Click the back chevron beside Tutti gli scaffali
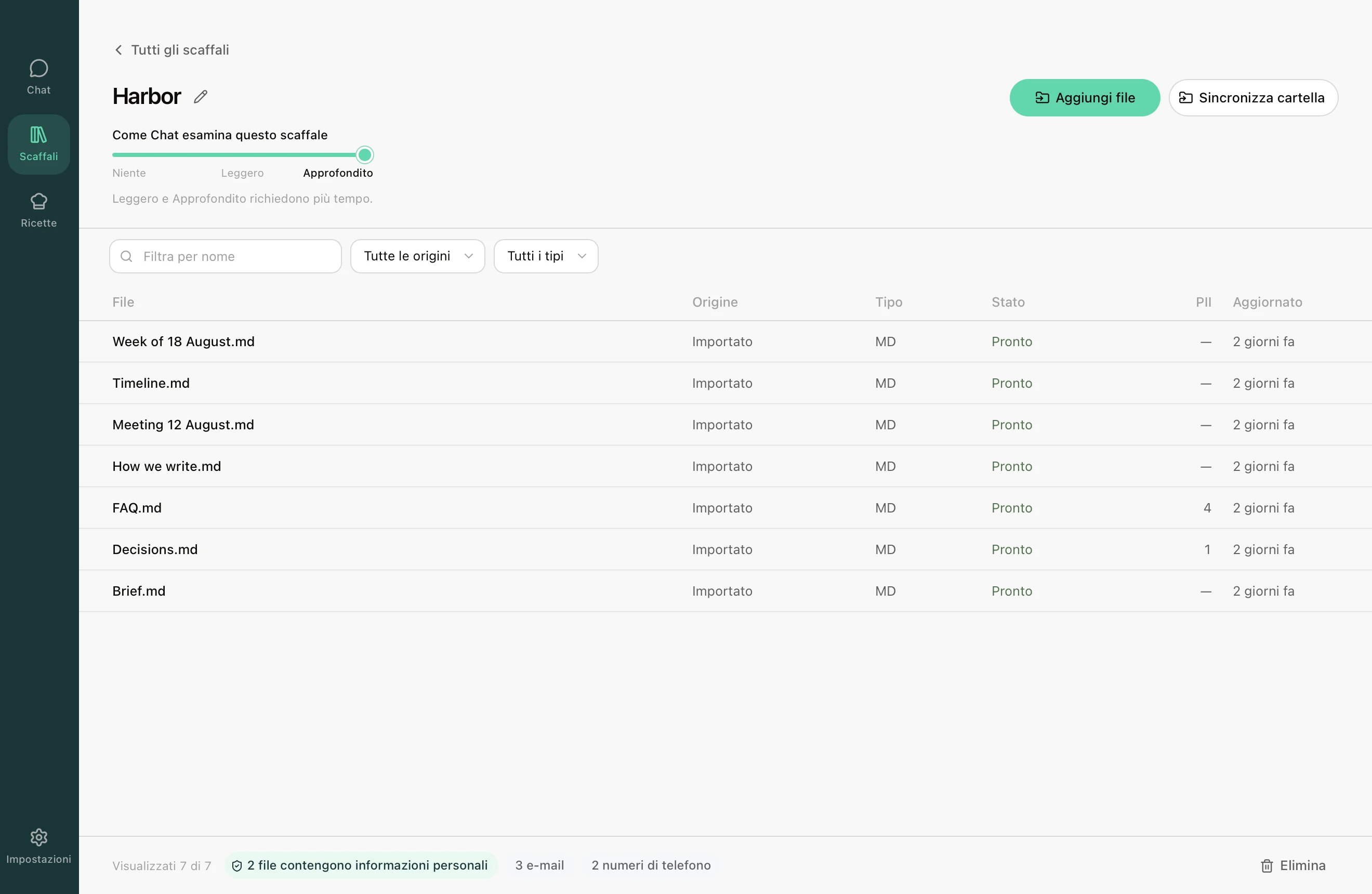This screenshot has height=894, width=1372. pyautogui.click(x=118, y=50)
